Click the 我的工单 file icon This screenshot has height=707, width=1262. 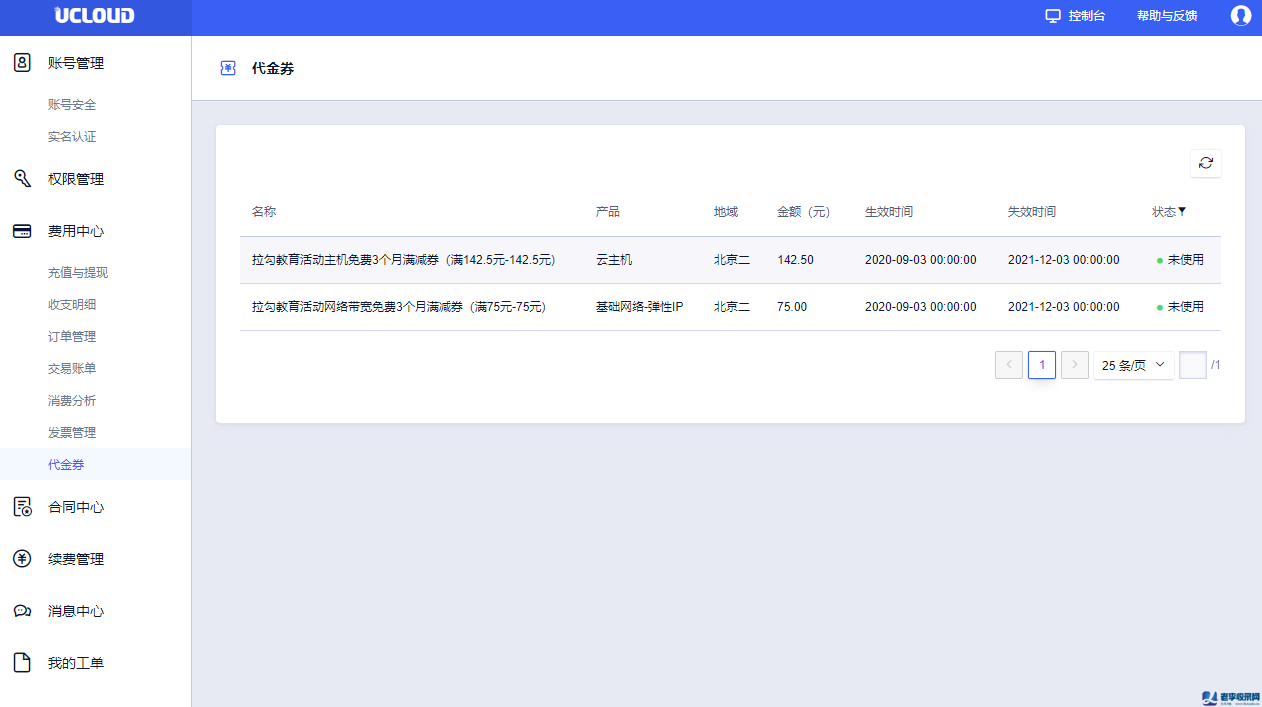(x=22, y=663)
